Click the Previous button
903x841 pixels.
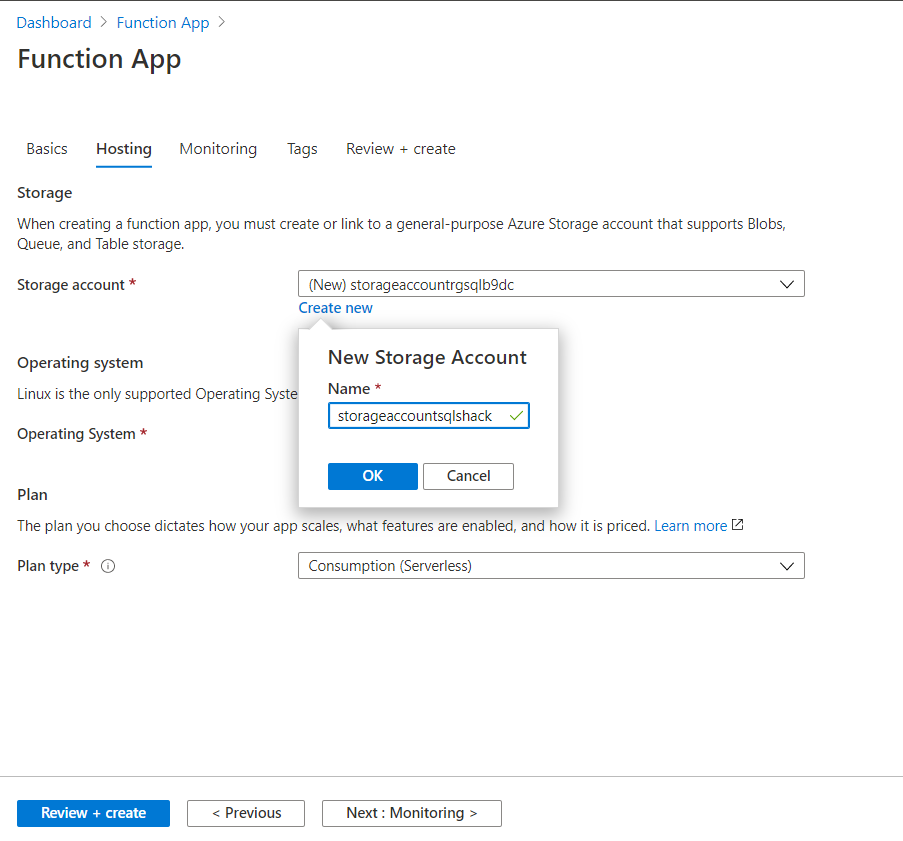246,813
